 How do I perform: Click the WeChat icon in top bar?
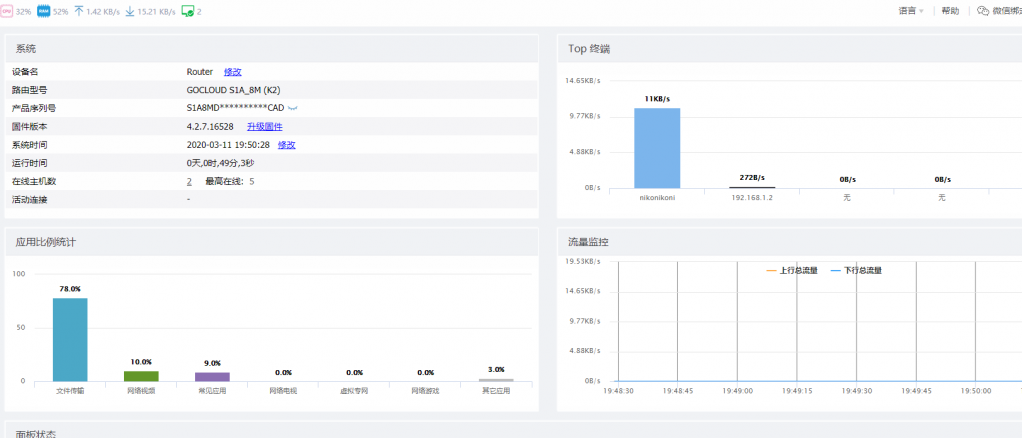[x=983, y=11]
